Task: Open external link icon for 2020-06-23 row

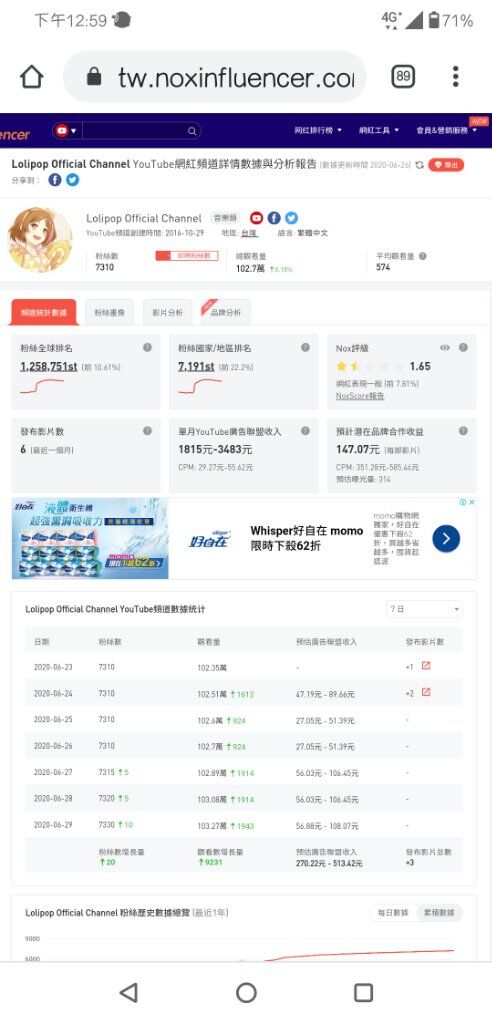Action: (x=426, y=666)
